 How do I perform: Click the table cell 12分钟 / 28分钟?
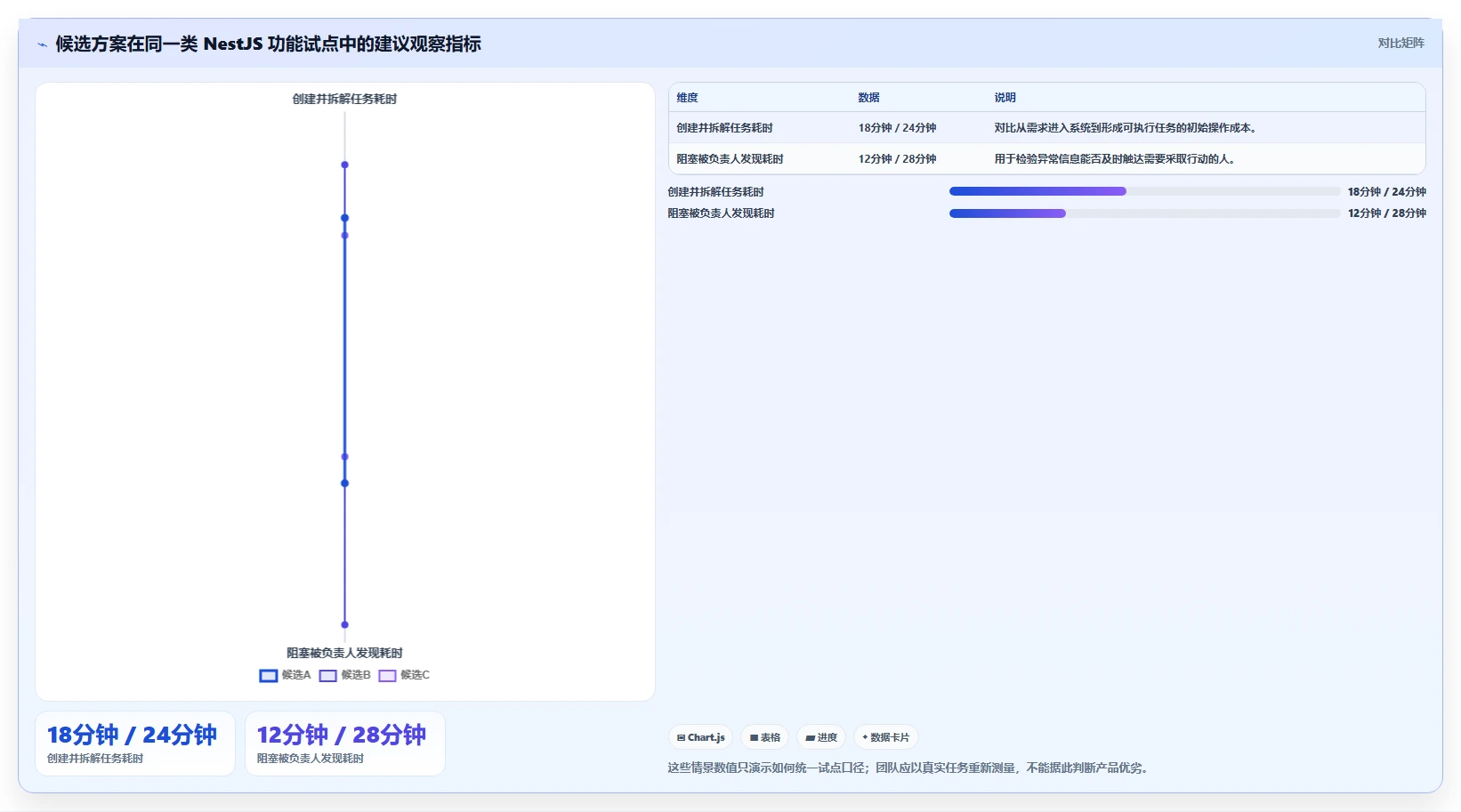click(897, 159)
